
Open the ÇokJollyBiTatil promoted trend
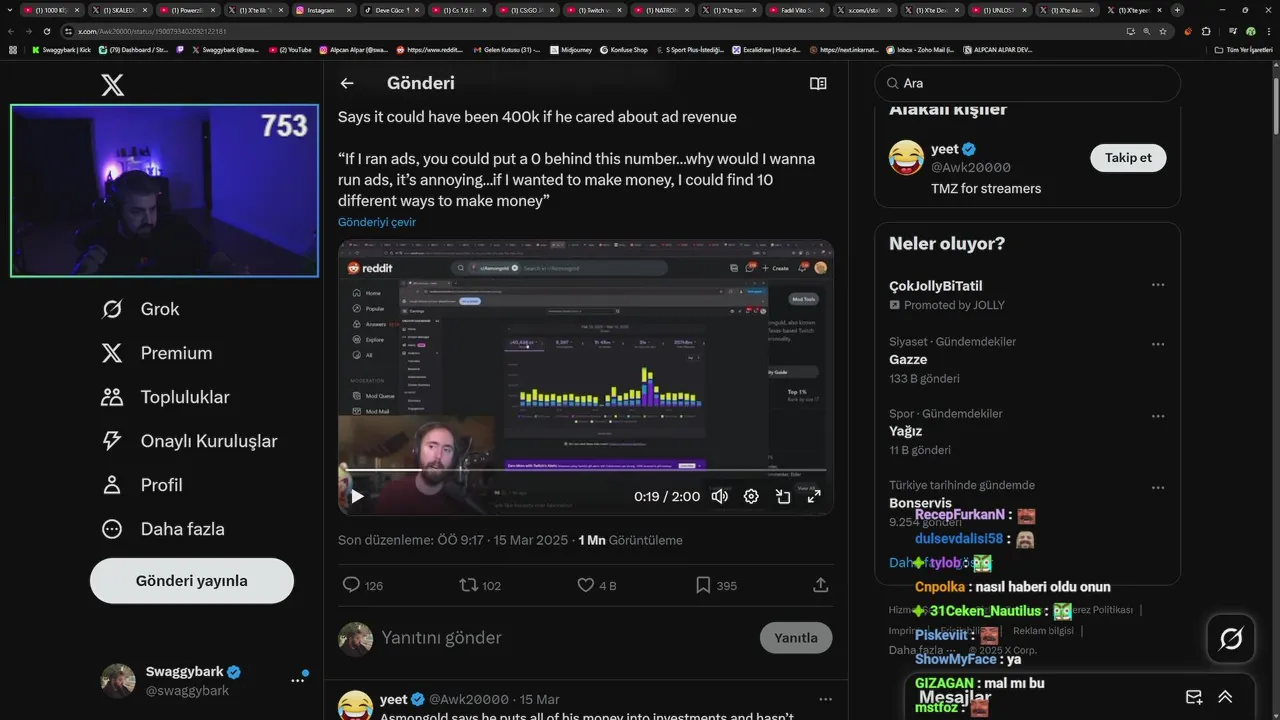coord(936,286)
